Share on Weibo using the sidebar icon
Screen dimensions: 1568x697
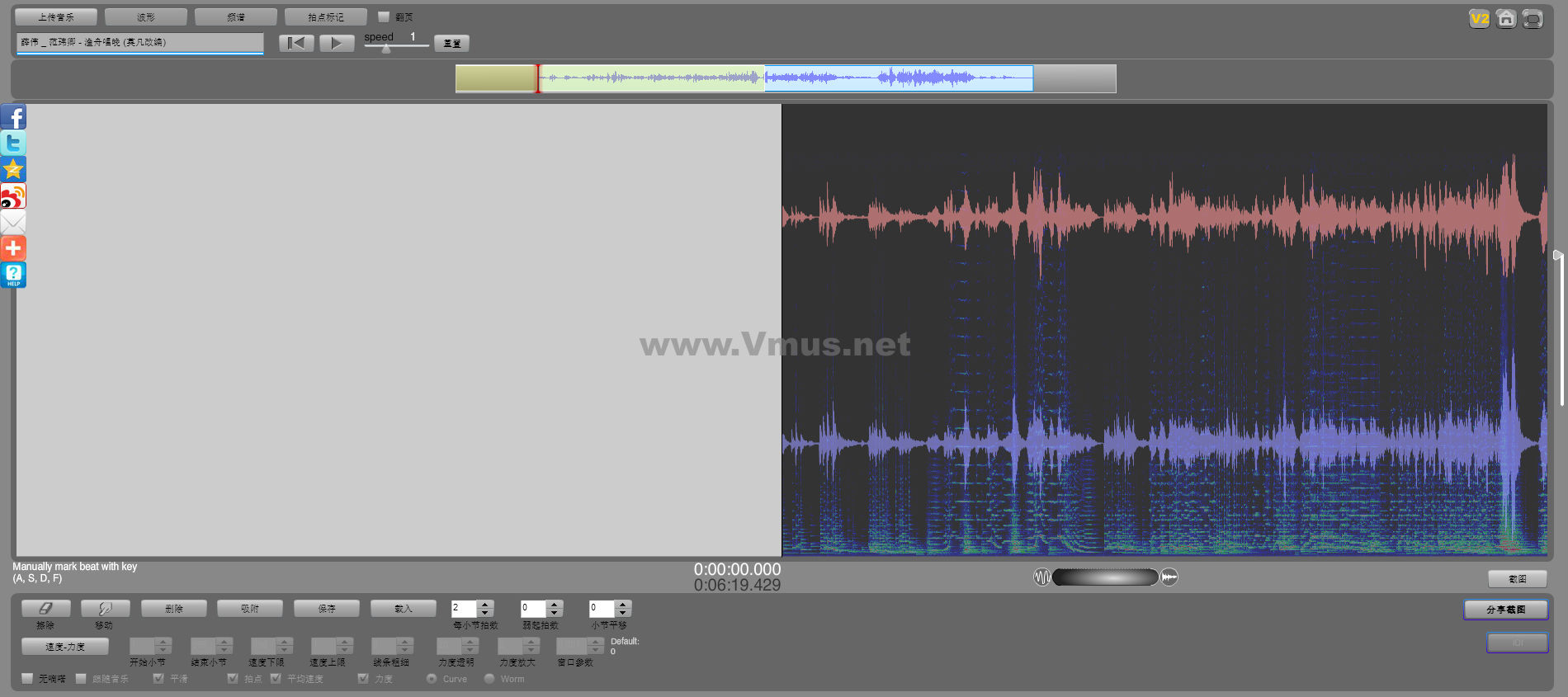[x=13, y=196]
